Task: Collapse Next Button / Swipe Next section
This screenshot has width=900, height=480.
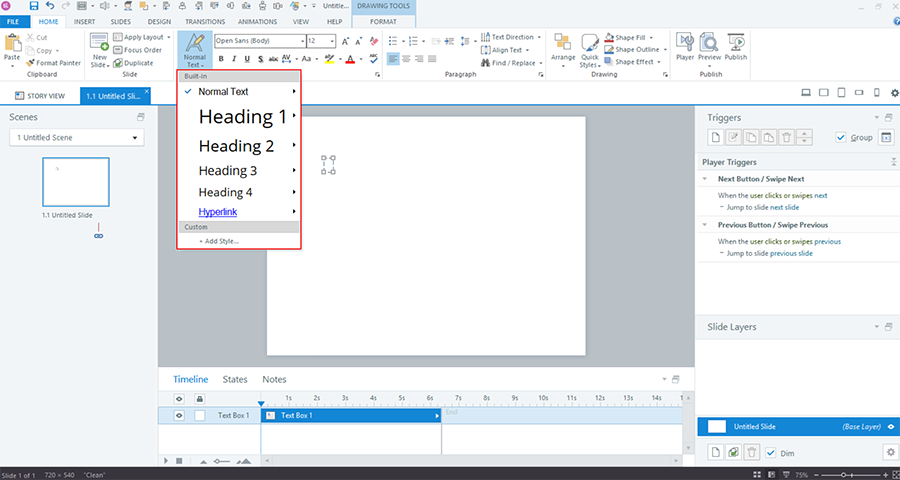Action: pos(705,179)
